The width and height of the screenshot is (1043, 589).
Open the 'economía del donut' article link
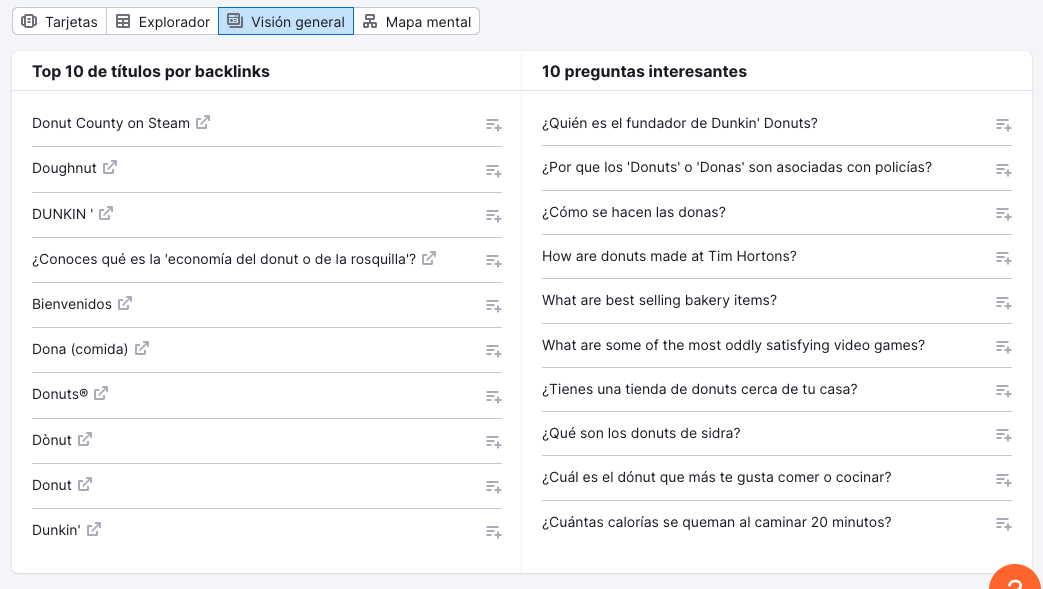(429, 257)
